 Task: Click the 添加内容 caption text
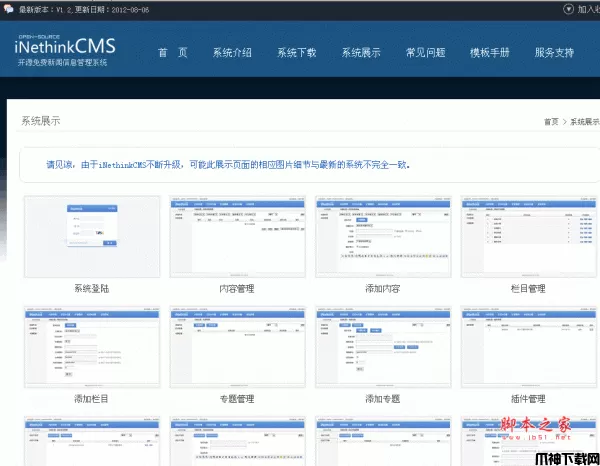tap(383, 288)
